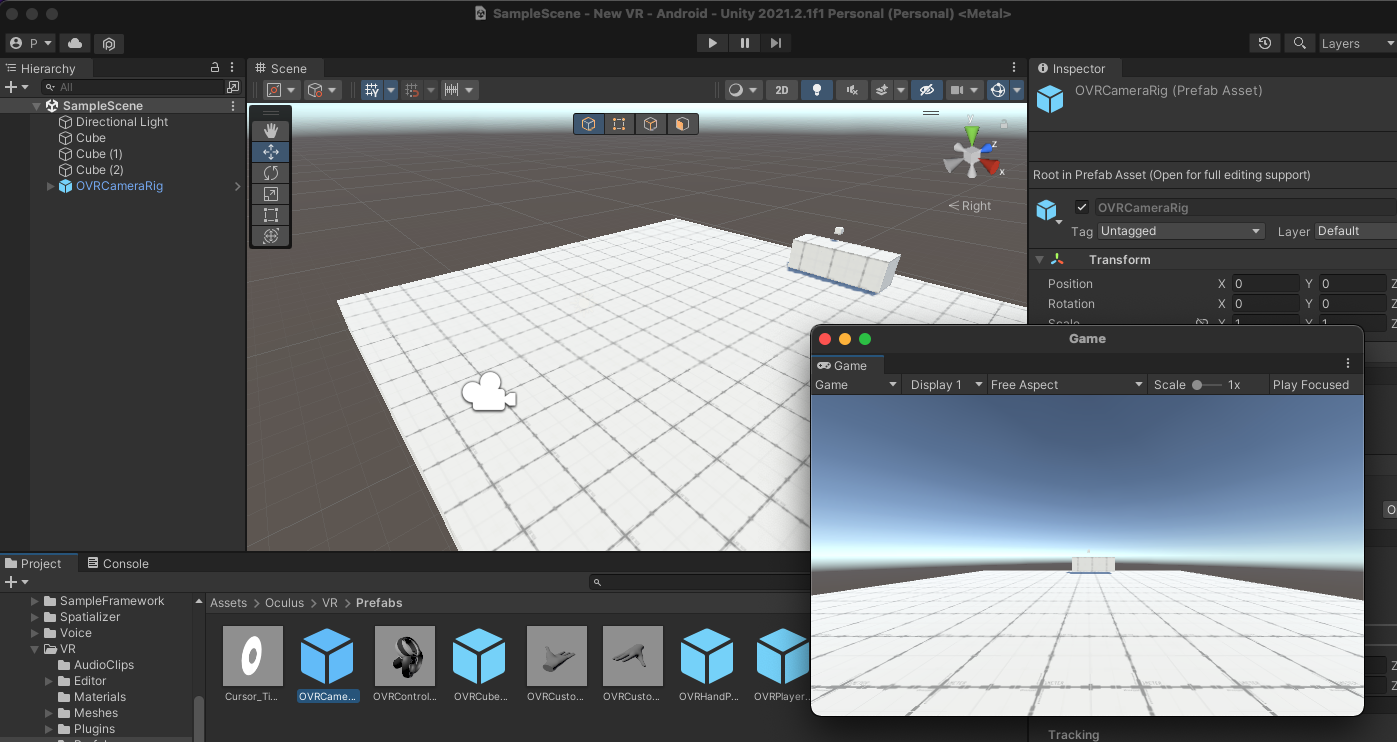Open Hierarchy create plus dropdown
1397x742 pixels.
(17, 87)
